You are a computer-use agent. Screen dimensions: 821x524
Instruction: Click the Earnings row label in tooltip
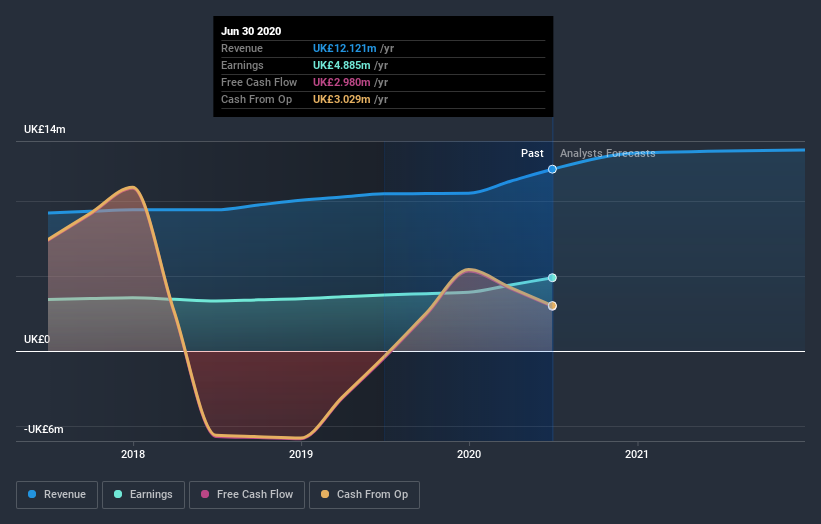coord(242,65)
